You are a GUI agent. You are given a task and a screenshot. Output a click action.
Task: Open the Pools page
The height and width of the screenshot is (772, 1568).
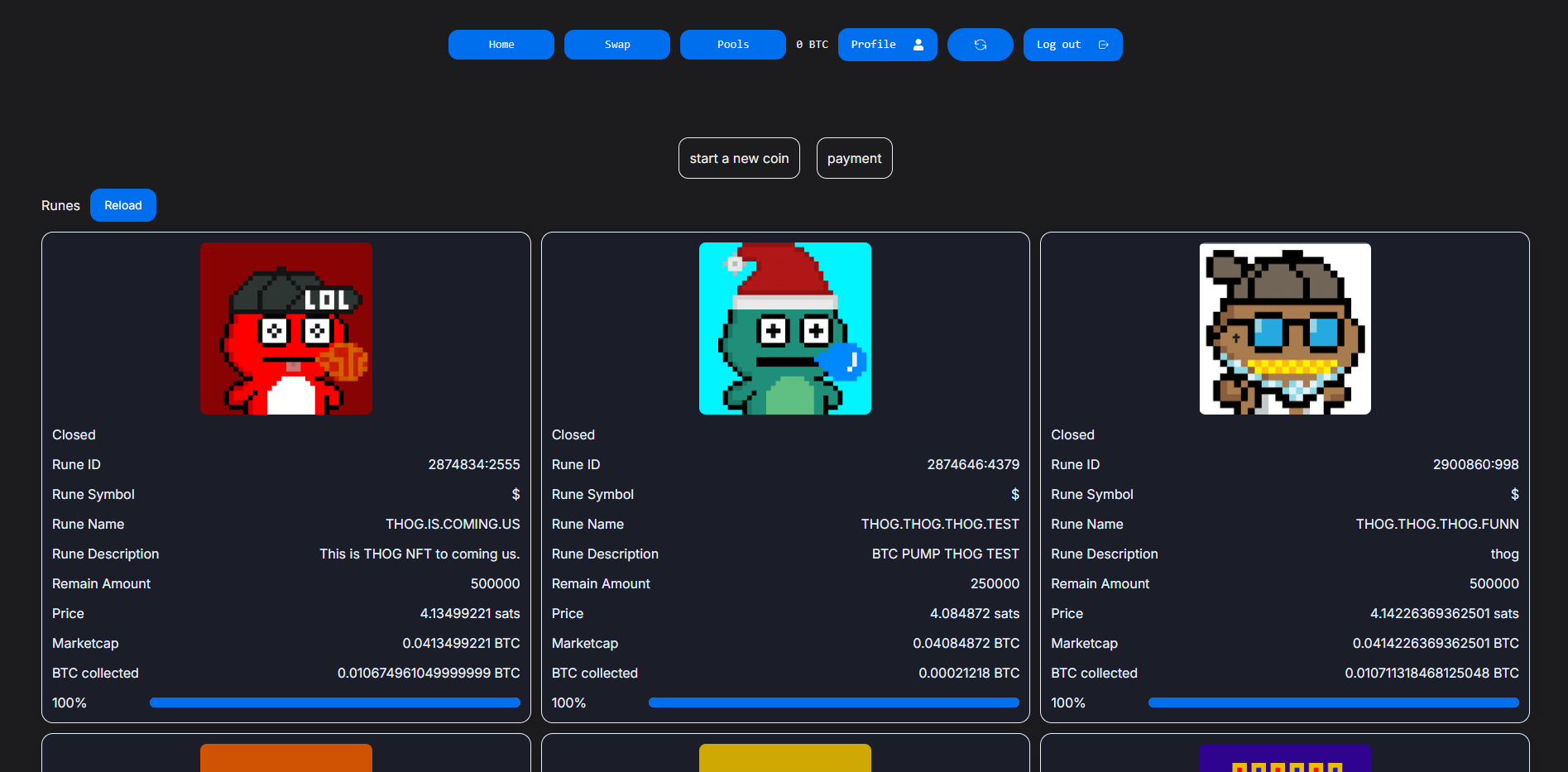point(733,45)
